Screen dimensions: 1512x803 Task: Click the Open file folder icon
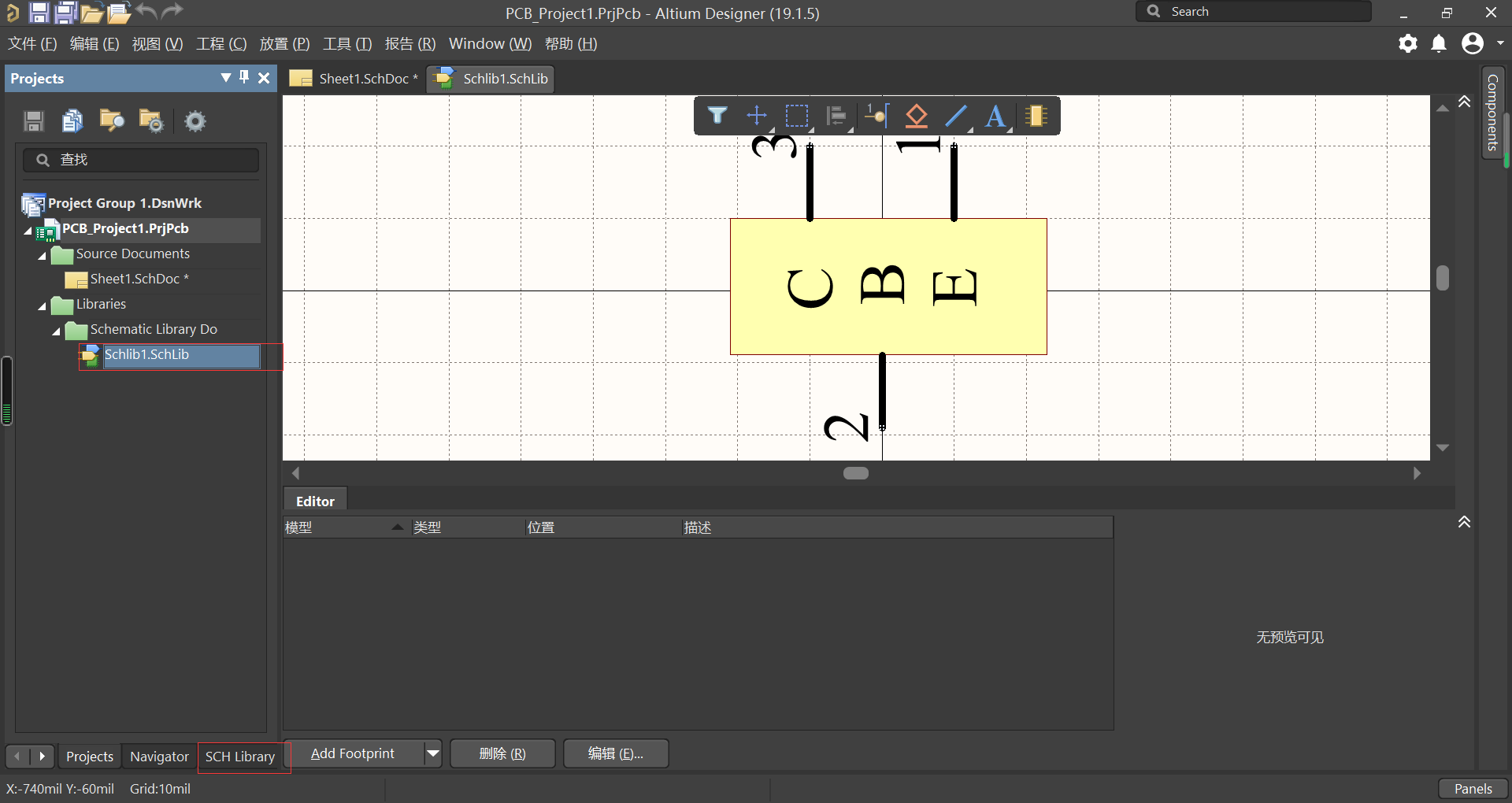pos(91,13)
